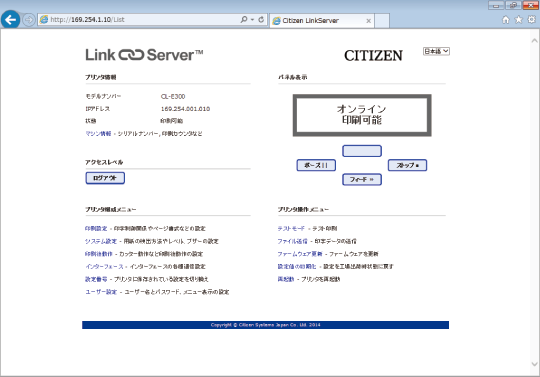Viewport: 540px width, 377px height.
Task: Click the browser forward arrow button
Action: point(29,20)
